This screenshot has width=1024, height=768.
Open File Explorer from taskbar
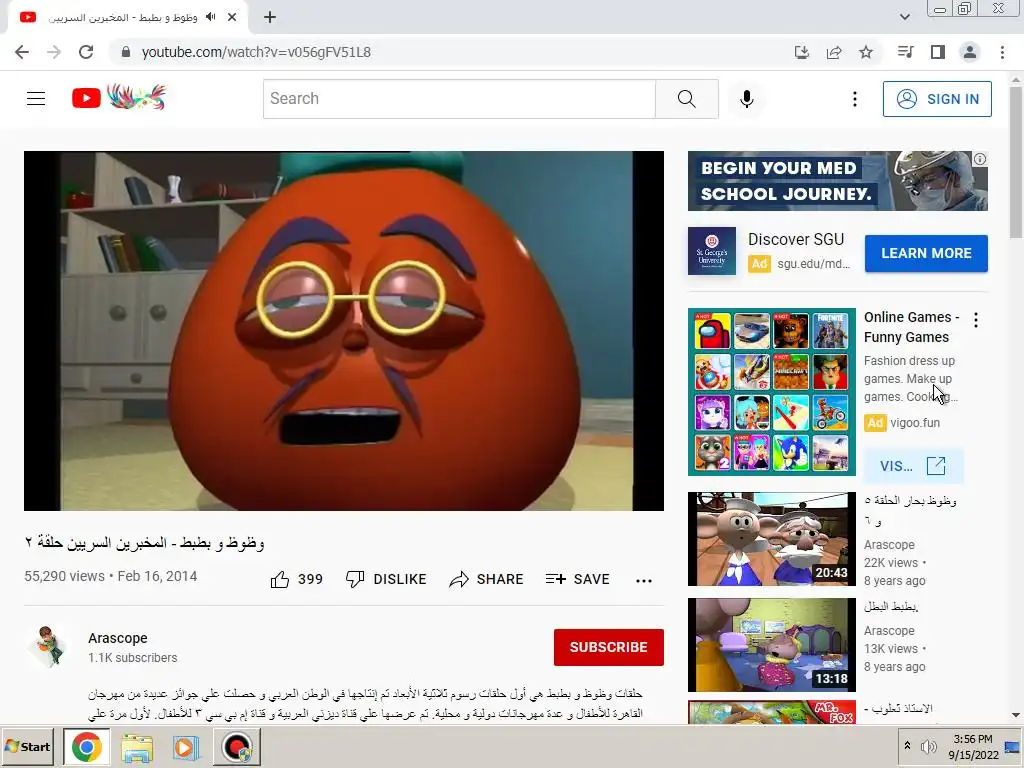(x=136, y=748)
